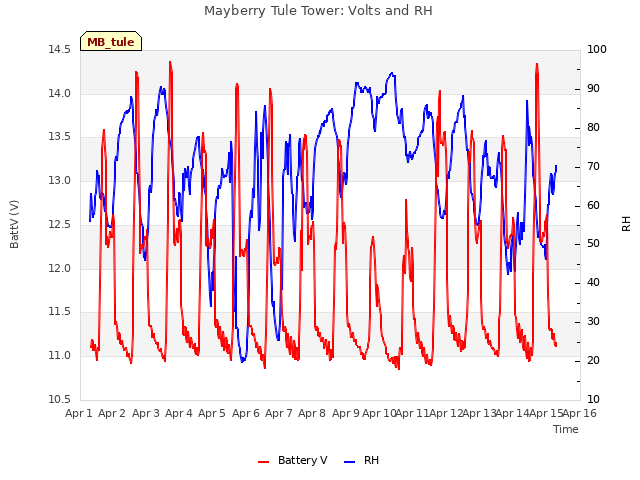Click the 20 right axis value
640x480 pixels.
coord(593,360)
